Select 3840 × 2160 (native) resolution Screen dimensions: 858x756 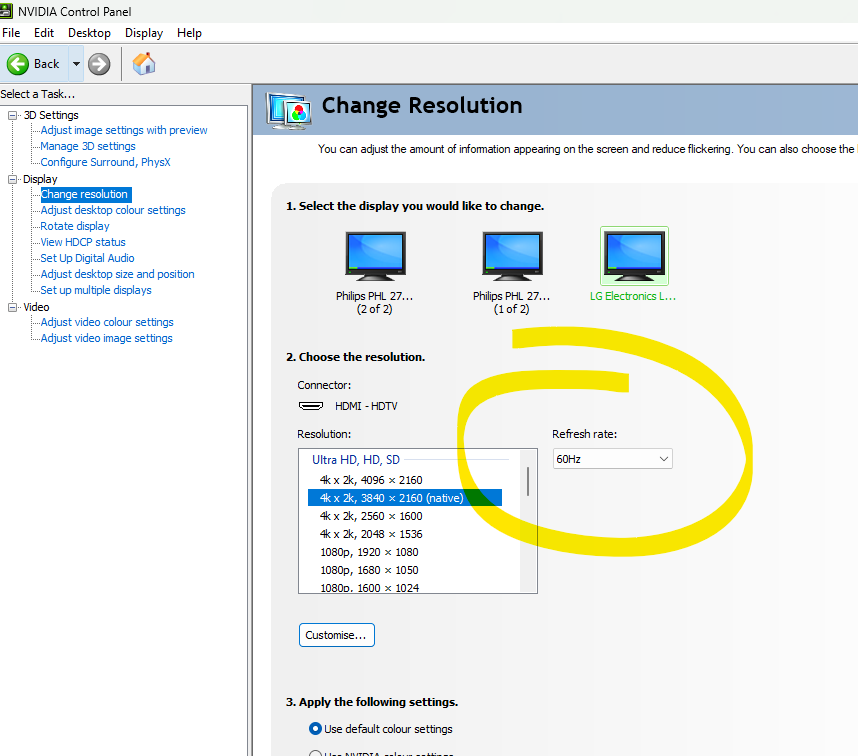404,498
